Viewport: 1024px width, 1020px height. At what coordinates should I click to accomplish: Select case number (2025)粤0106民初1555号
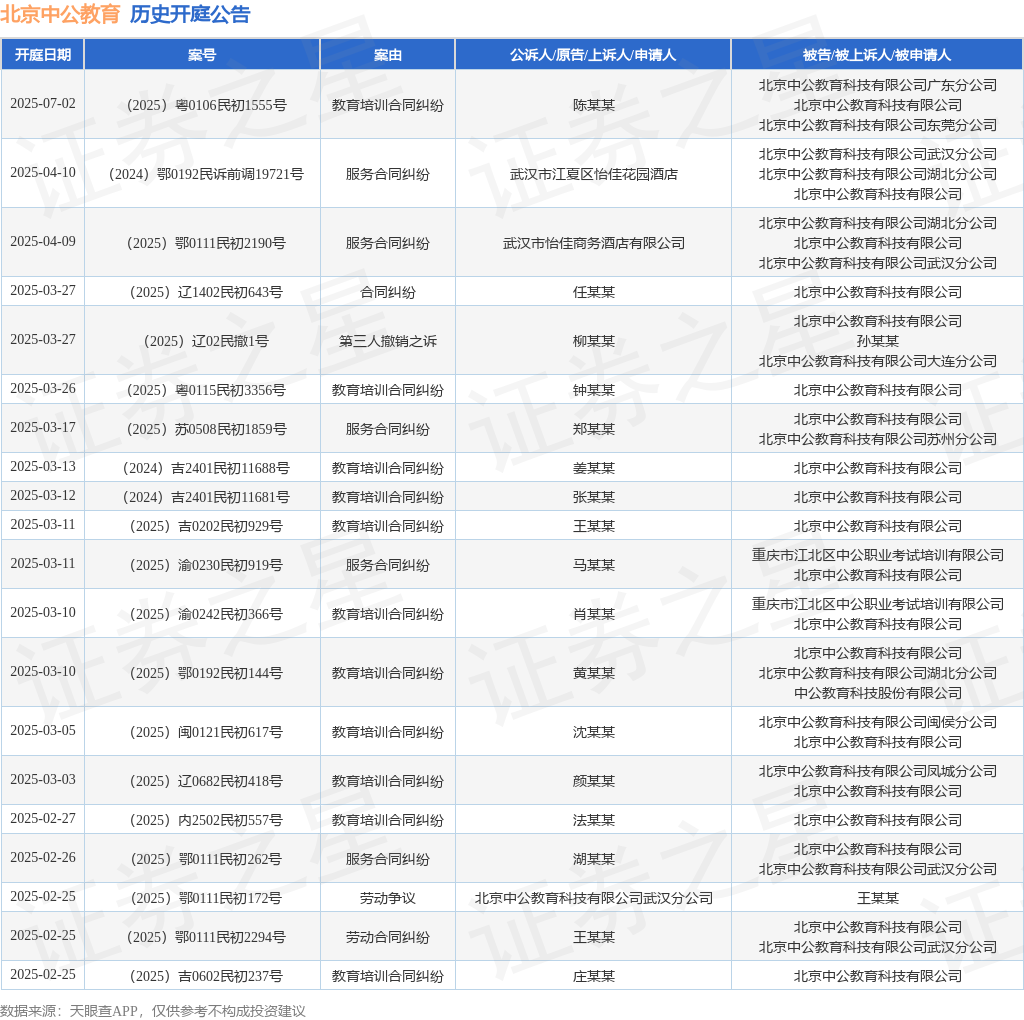(x=206, y=105)
